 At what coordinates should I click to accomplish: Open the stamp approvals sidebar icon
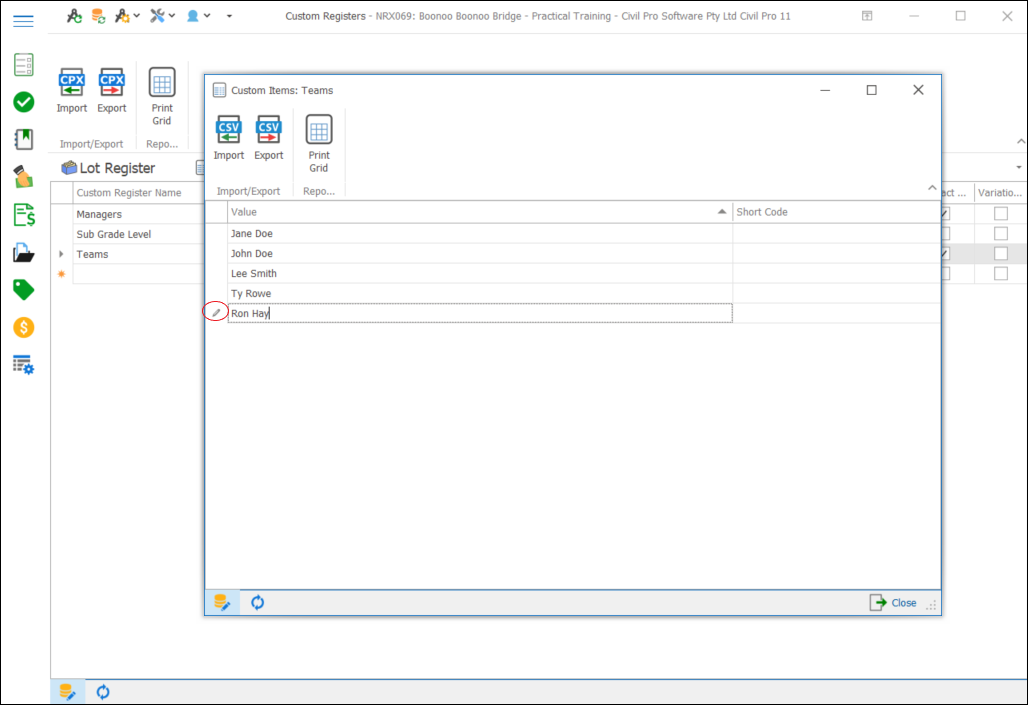[x=24, y=176]
